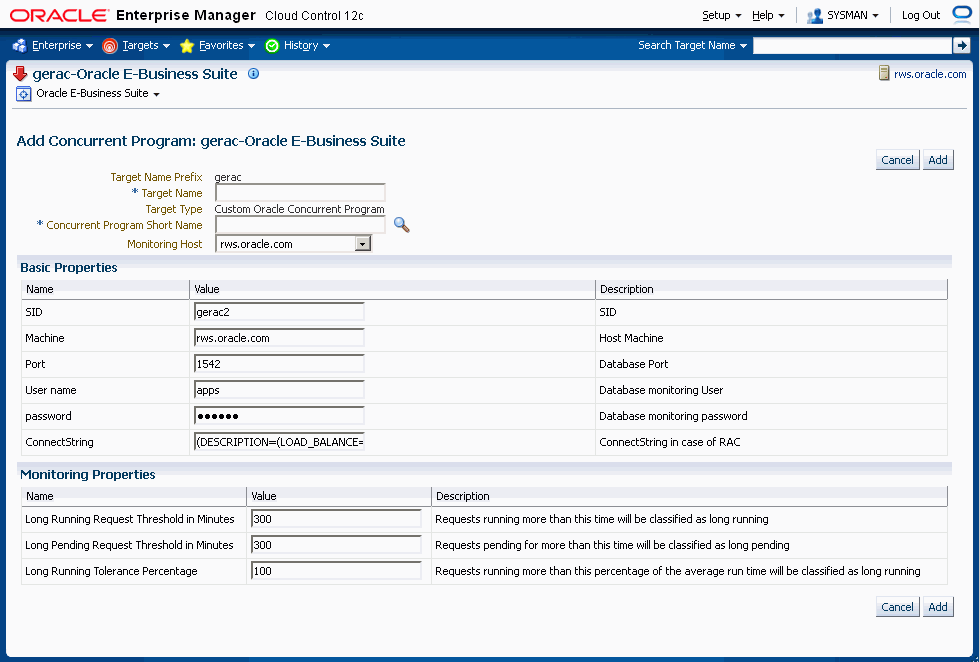Expand the Oracle E-Business Suite dropdown menu
Image resolution: width=980 pixels, height=662 pixels.
click(x=156, y=94)
